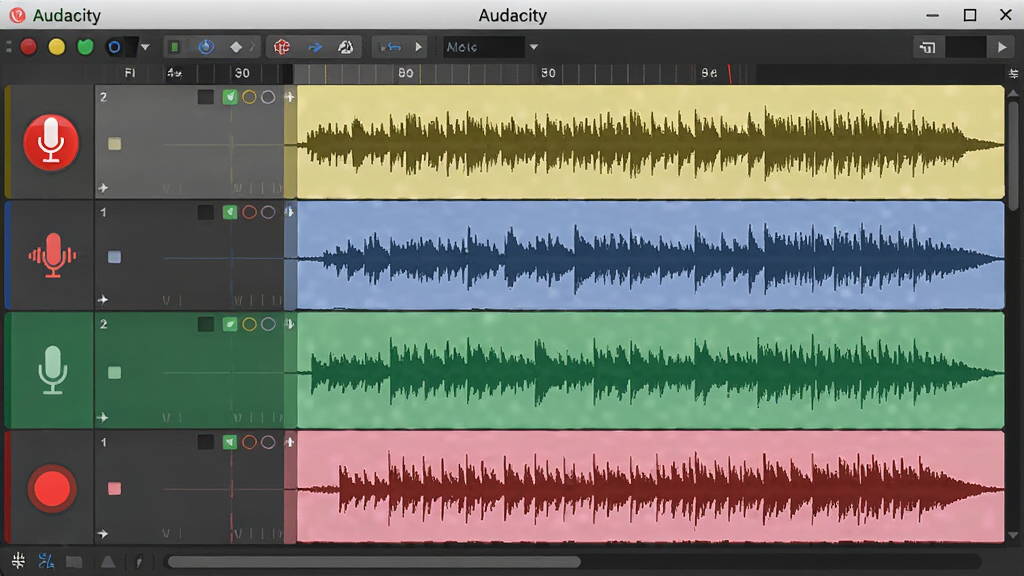This screenshot has width=1024, height=576.
Task: Toggle the green checkbox on the yellow track
Action: [230, 97]
